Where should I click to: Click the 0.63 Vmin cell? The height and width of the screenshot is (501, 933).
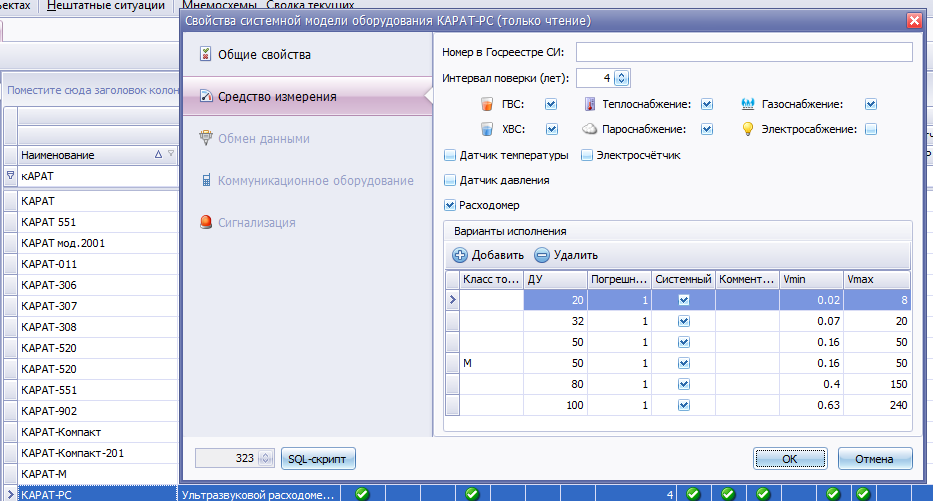point(811,405)
